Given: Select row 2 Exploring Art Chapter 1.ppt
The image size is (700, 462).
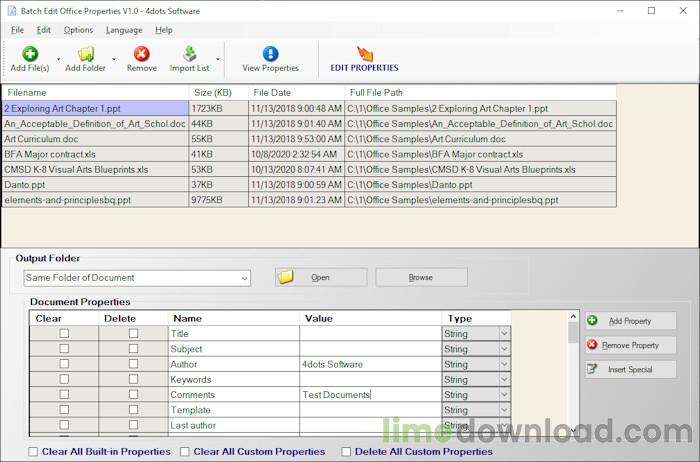Looking at the screenshot, I should pos(309,108).
